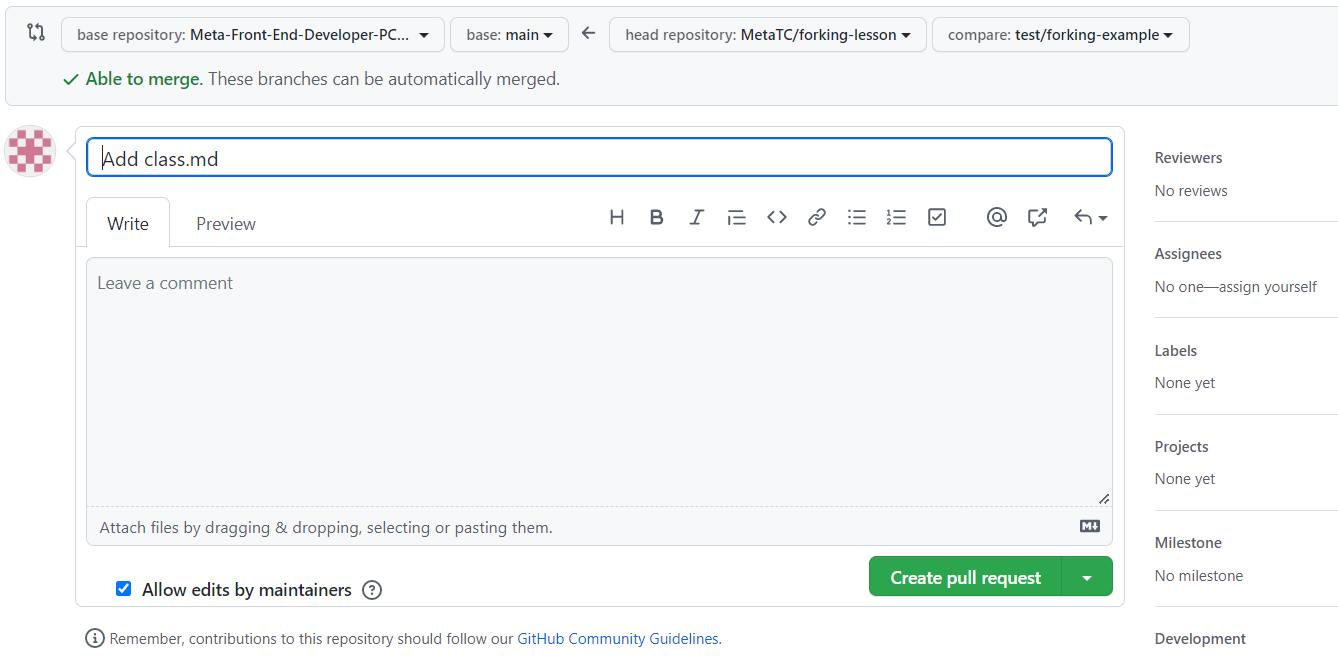Image resolution: width=1338 pixels, height=660 pixels.
Task: Add a task list with checkbox icon
Action: tap(937, 217)
